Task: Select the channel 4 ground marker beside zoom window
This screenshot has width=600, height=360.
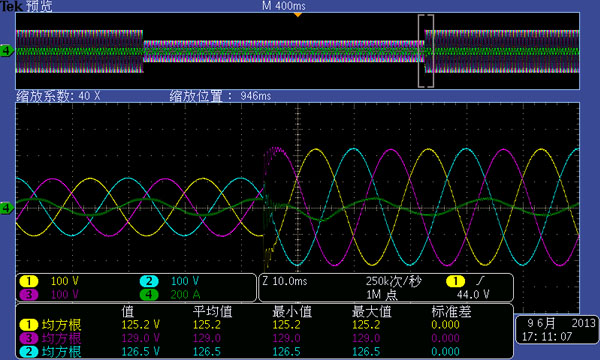Action: coord(7,208)
